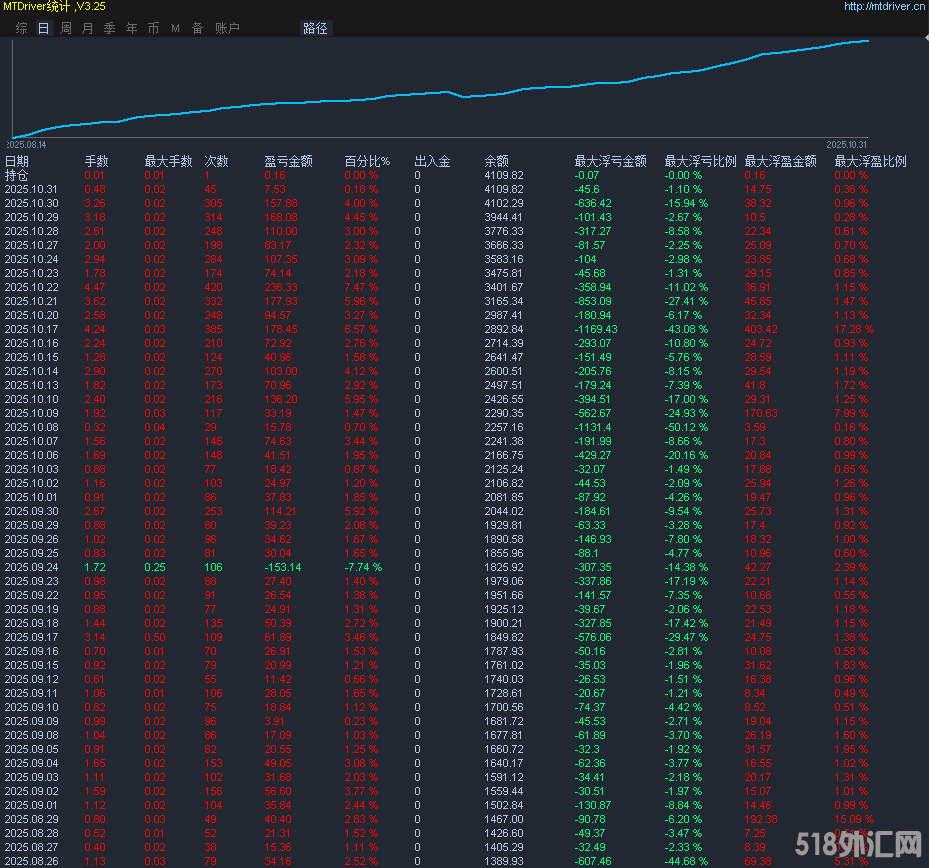Open the 月 monthly statistics view

click(87, 28)
